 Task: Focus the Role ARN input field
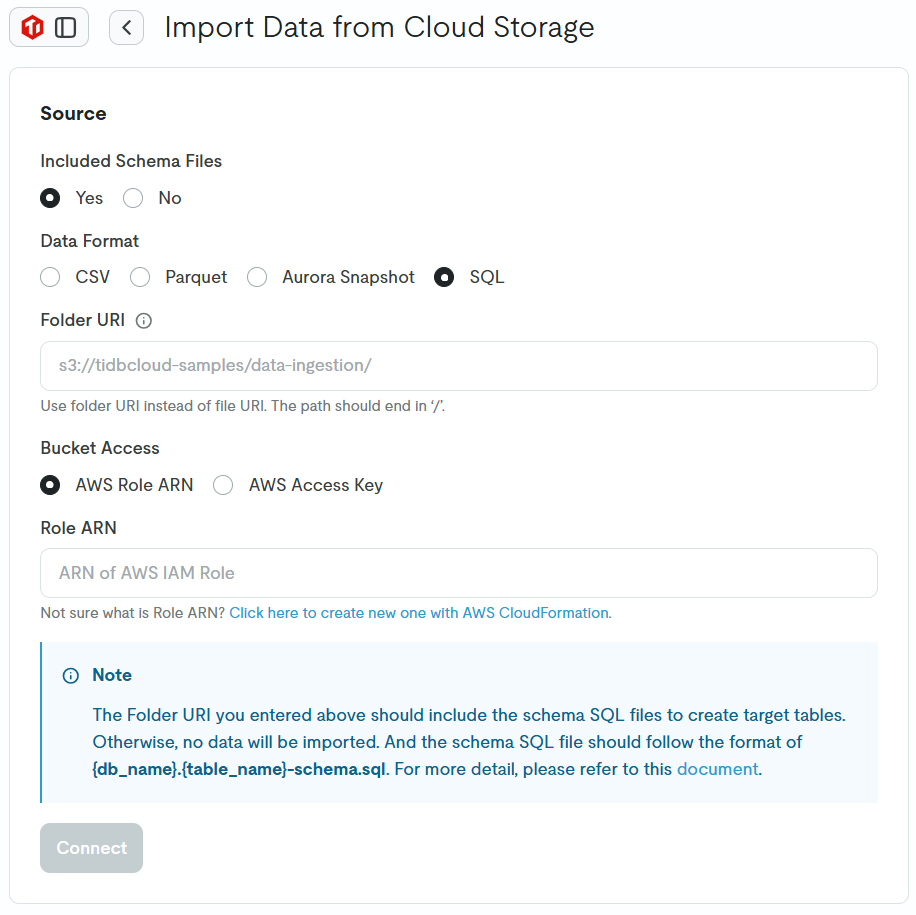[x=459, y=573]
